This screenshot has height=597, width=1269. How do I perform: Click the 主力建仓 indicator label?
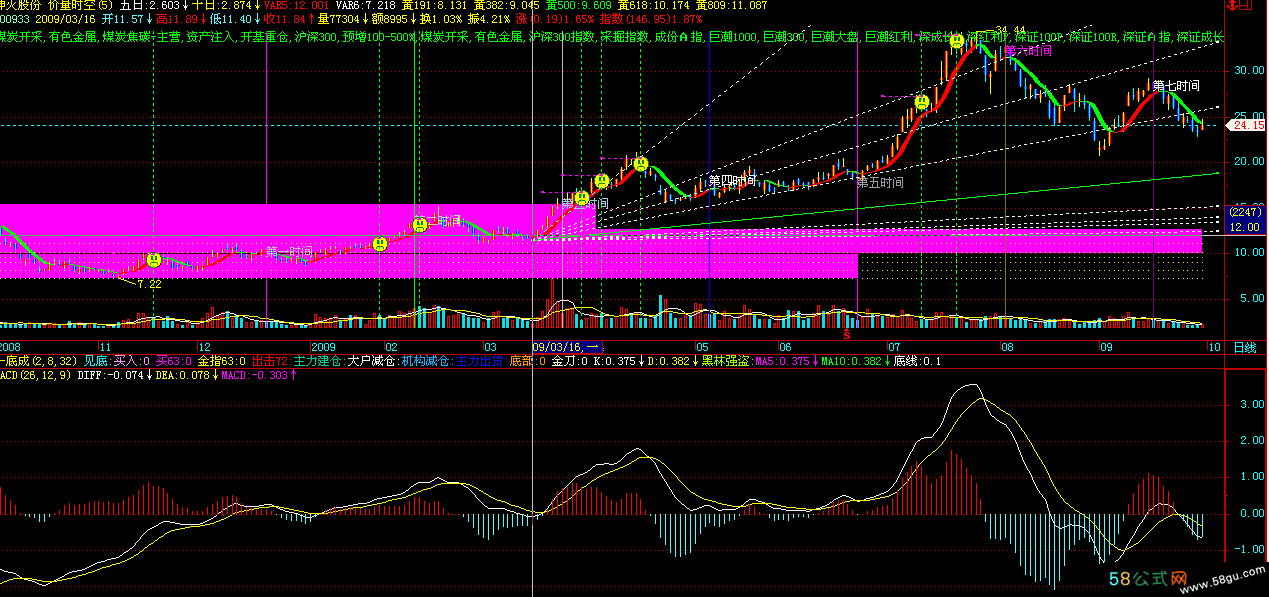[x=318, y=361]
